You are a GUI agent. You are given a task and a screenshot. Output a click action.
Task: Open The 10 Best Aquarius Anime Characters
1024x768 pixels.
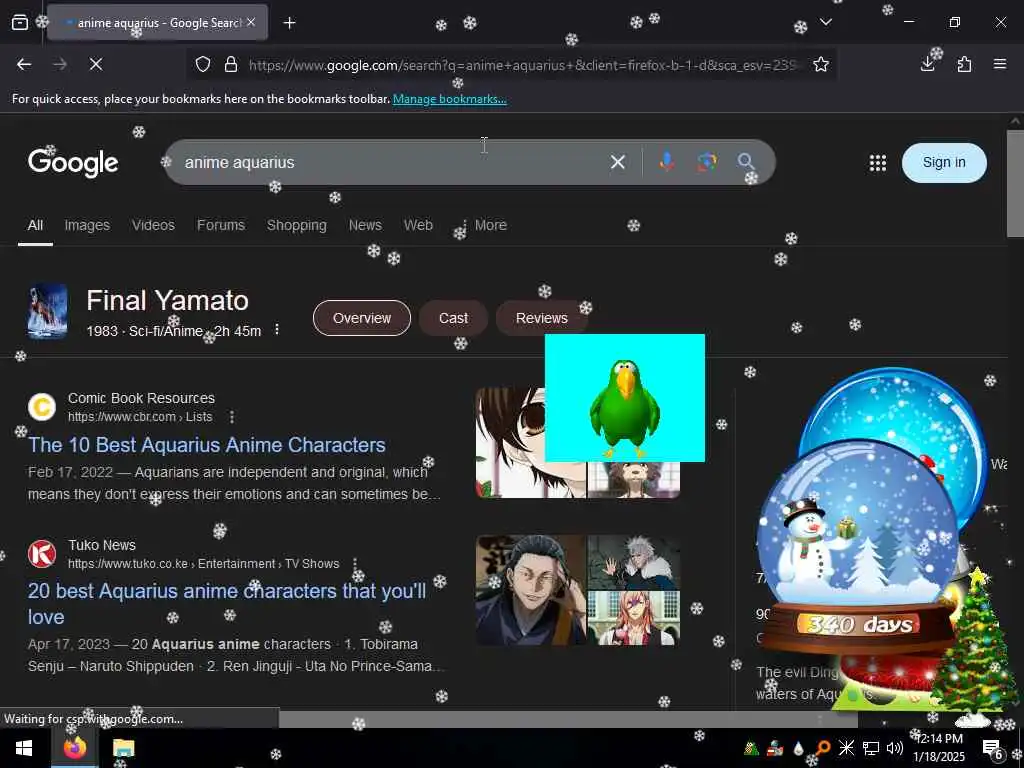[206, 445]
